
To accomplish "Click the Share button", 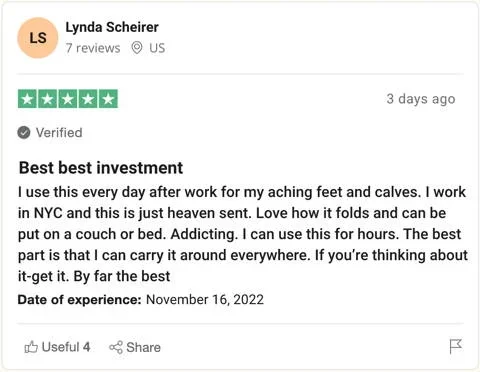I will [x=135, y=347].
